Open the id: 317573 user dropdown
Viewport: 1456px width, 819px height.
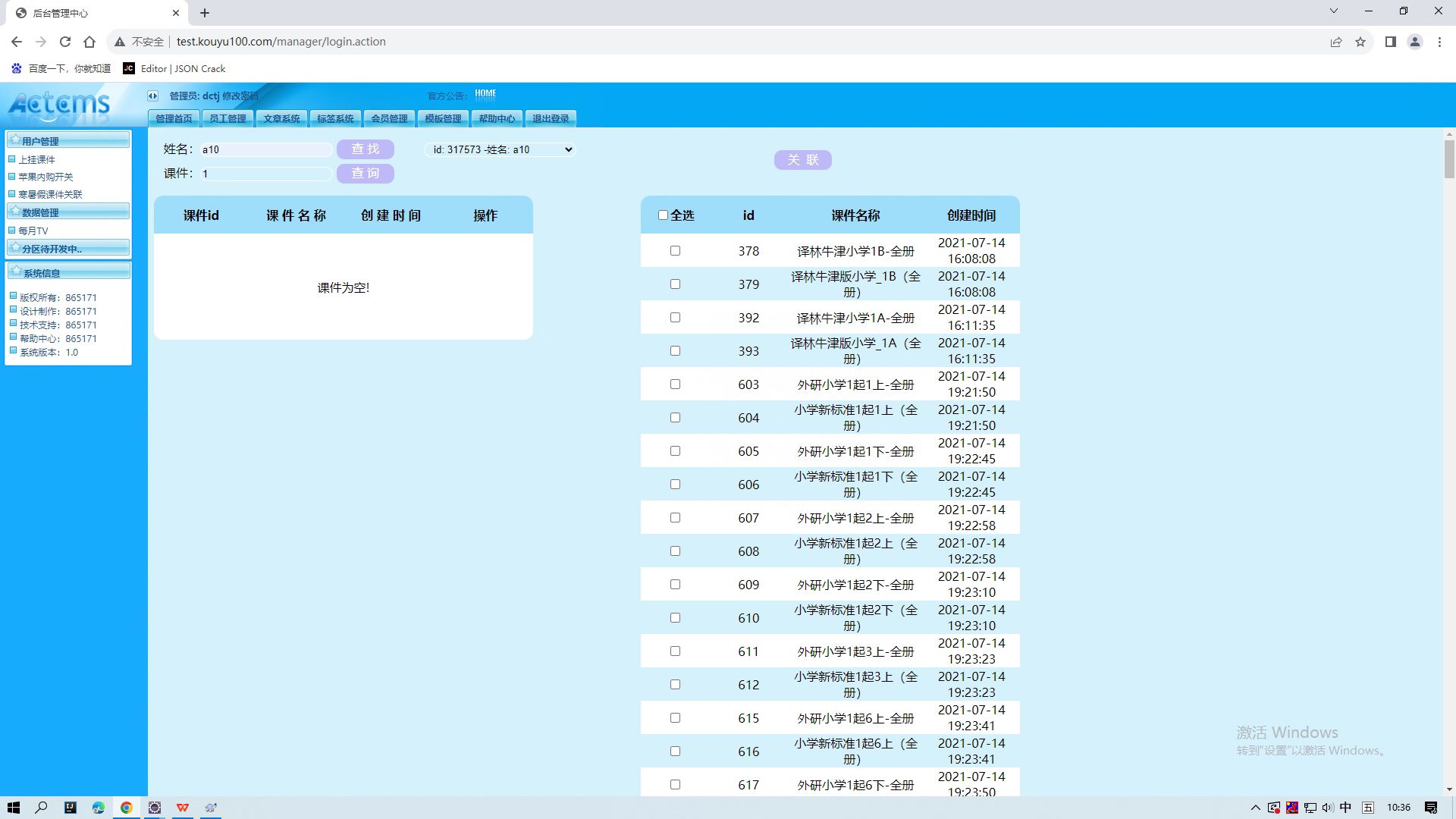(x=500, y=149)
